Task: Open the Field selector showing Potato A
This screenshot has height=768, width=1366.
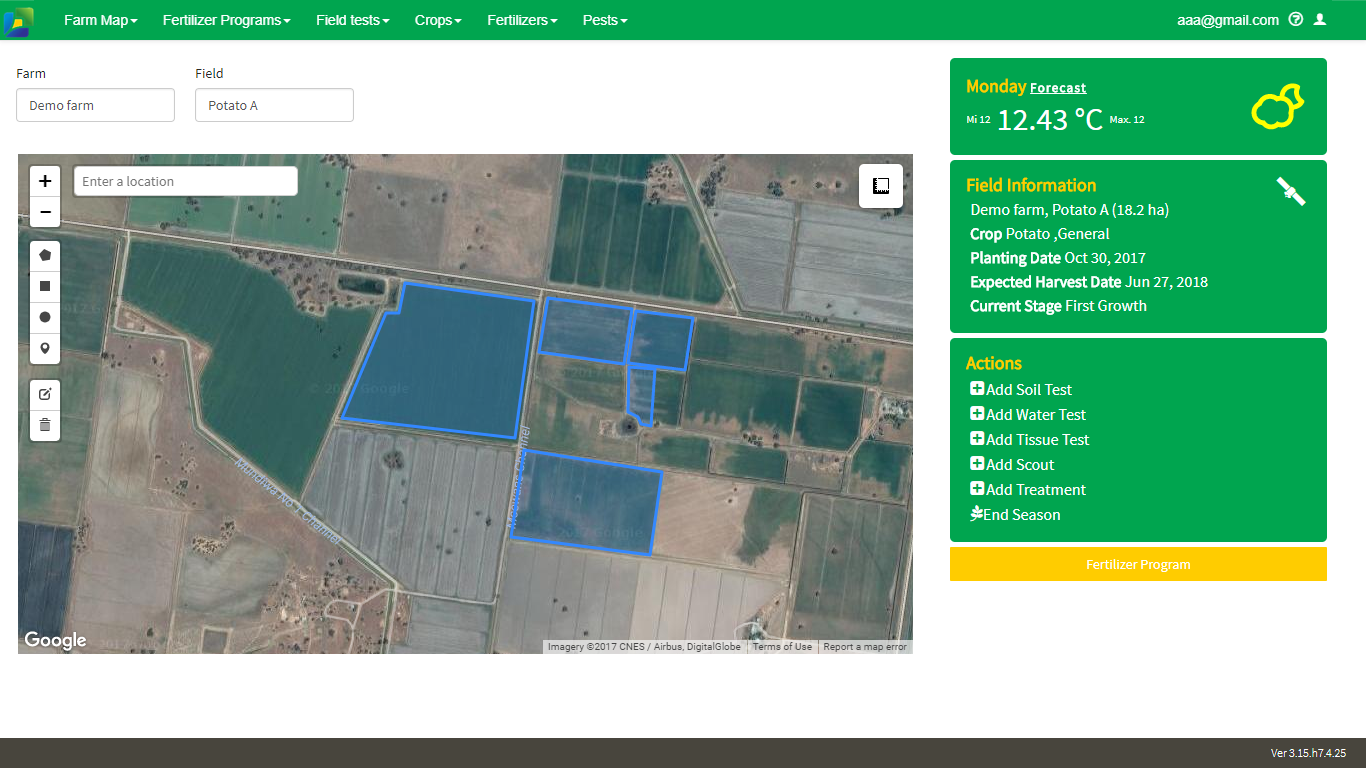Action: (x=274, y=105)
